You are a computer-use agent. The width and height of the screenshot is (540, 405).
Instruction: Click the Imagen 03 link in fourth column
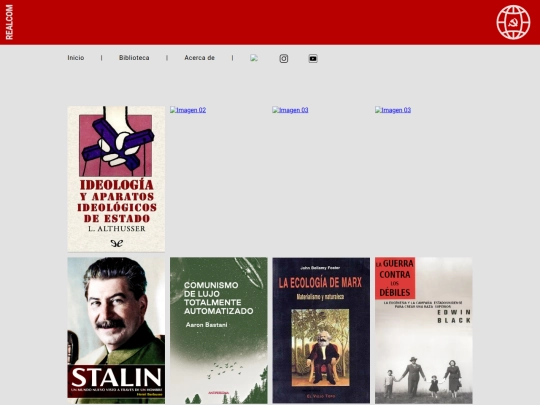[393, 110]
